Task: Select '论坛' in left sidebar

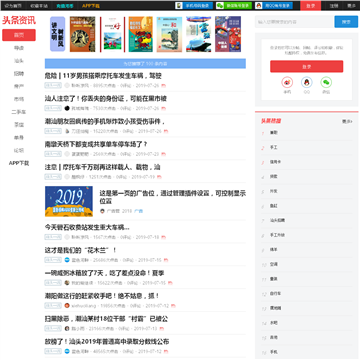Action: click(x=19, y=150)
